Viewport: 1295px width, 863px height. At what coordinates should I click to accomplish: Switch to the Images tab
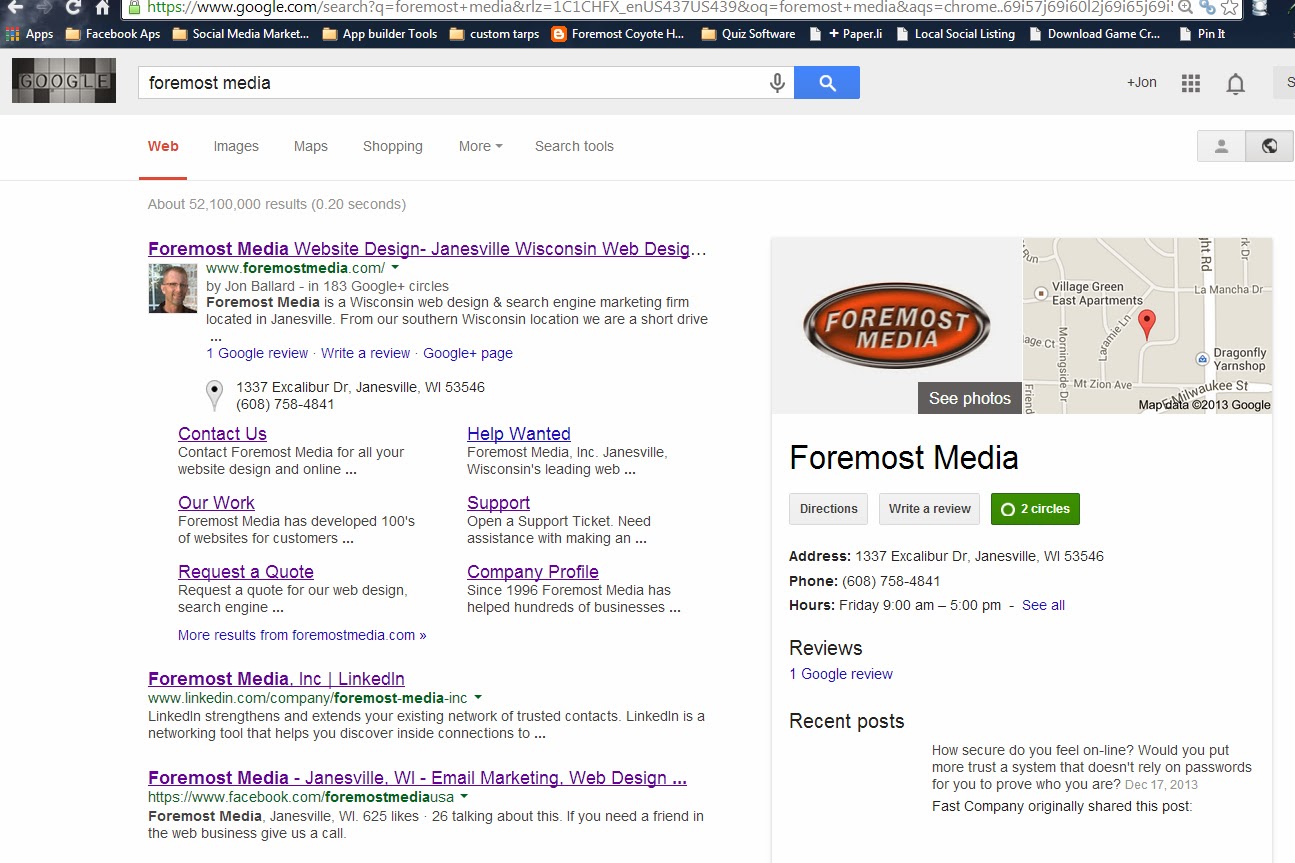(x=236, y=146)
